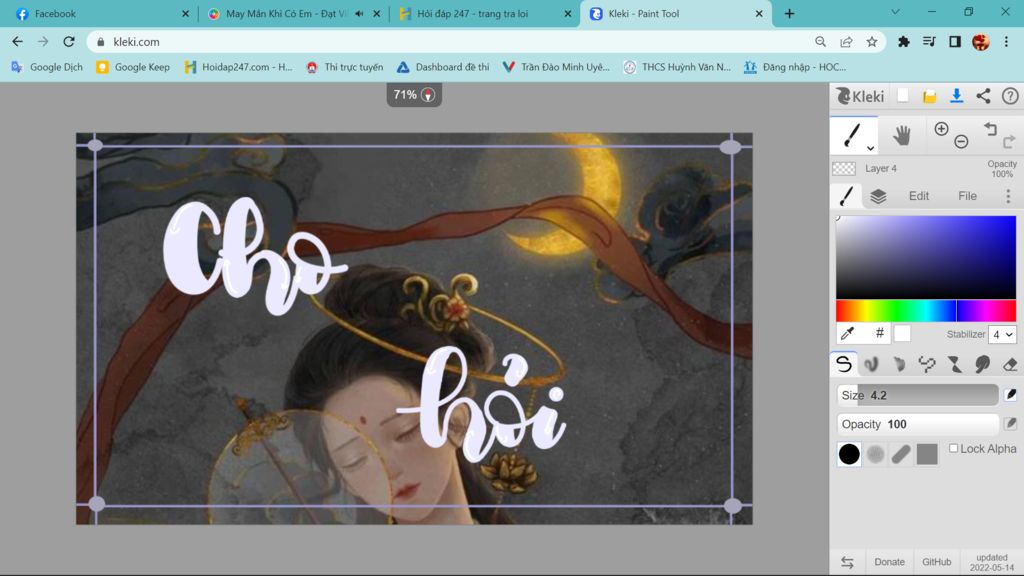This screenshot has width=1024, height=576.
Task: Open the three-dot more options menu
Action: point(1008,196)
